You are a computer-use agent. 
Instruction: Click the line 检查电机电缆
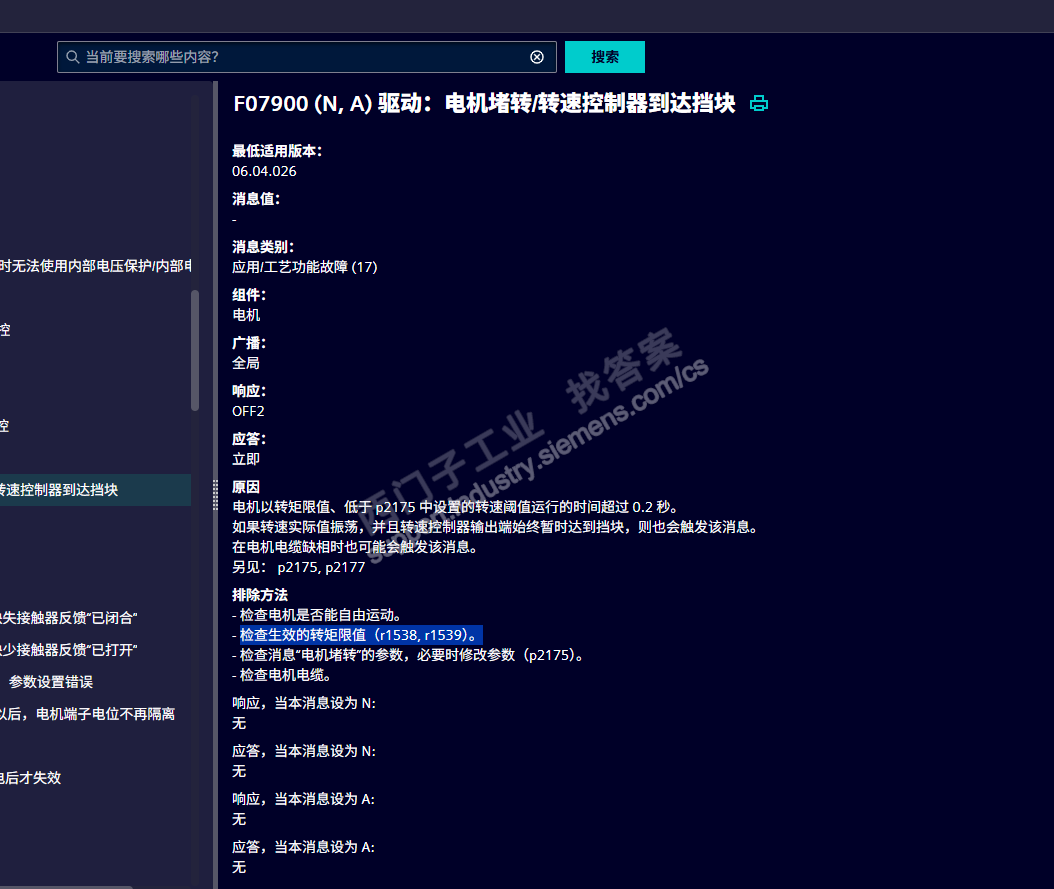282,675
